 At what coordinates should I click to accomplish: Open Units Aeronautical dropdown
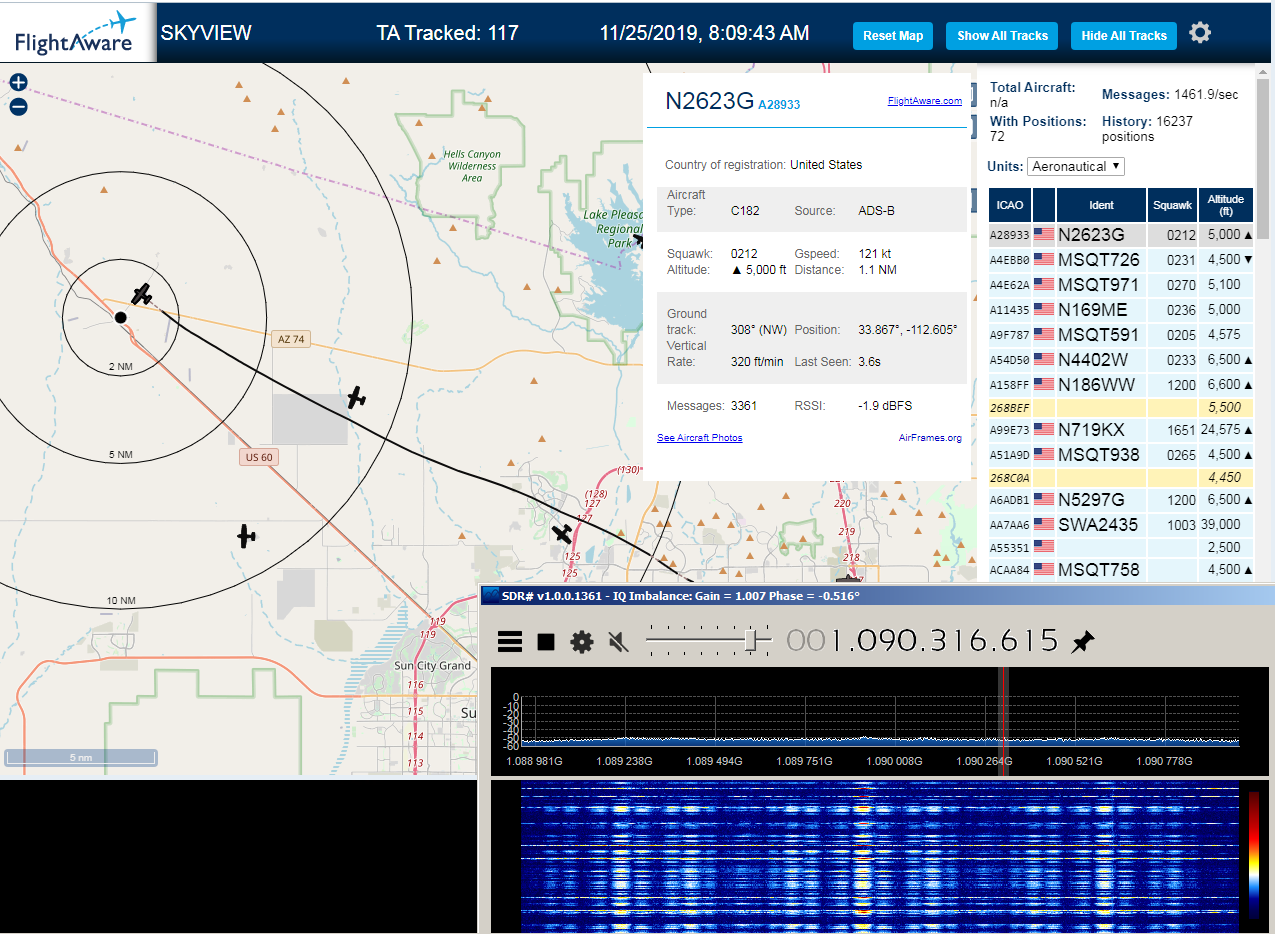[x=1076, y=166]
